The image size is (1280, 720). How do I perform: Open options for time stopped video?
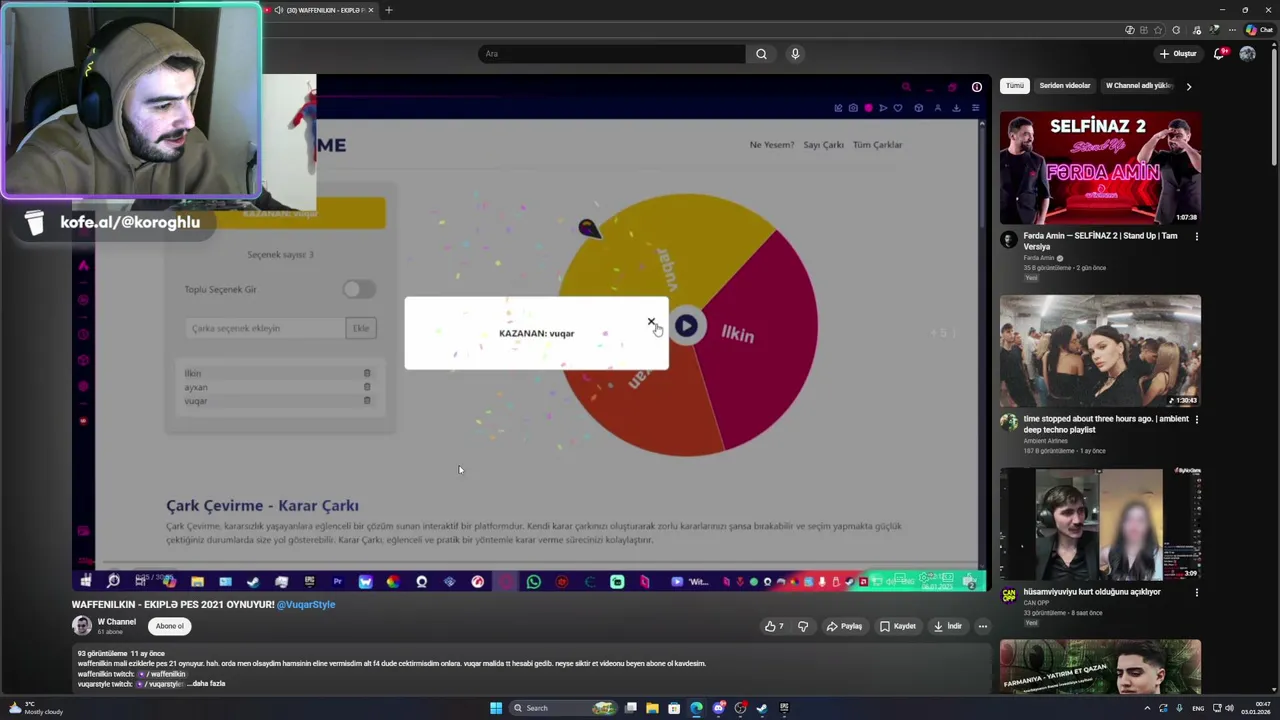tap(1196, 420)
